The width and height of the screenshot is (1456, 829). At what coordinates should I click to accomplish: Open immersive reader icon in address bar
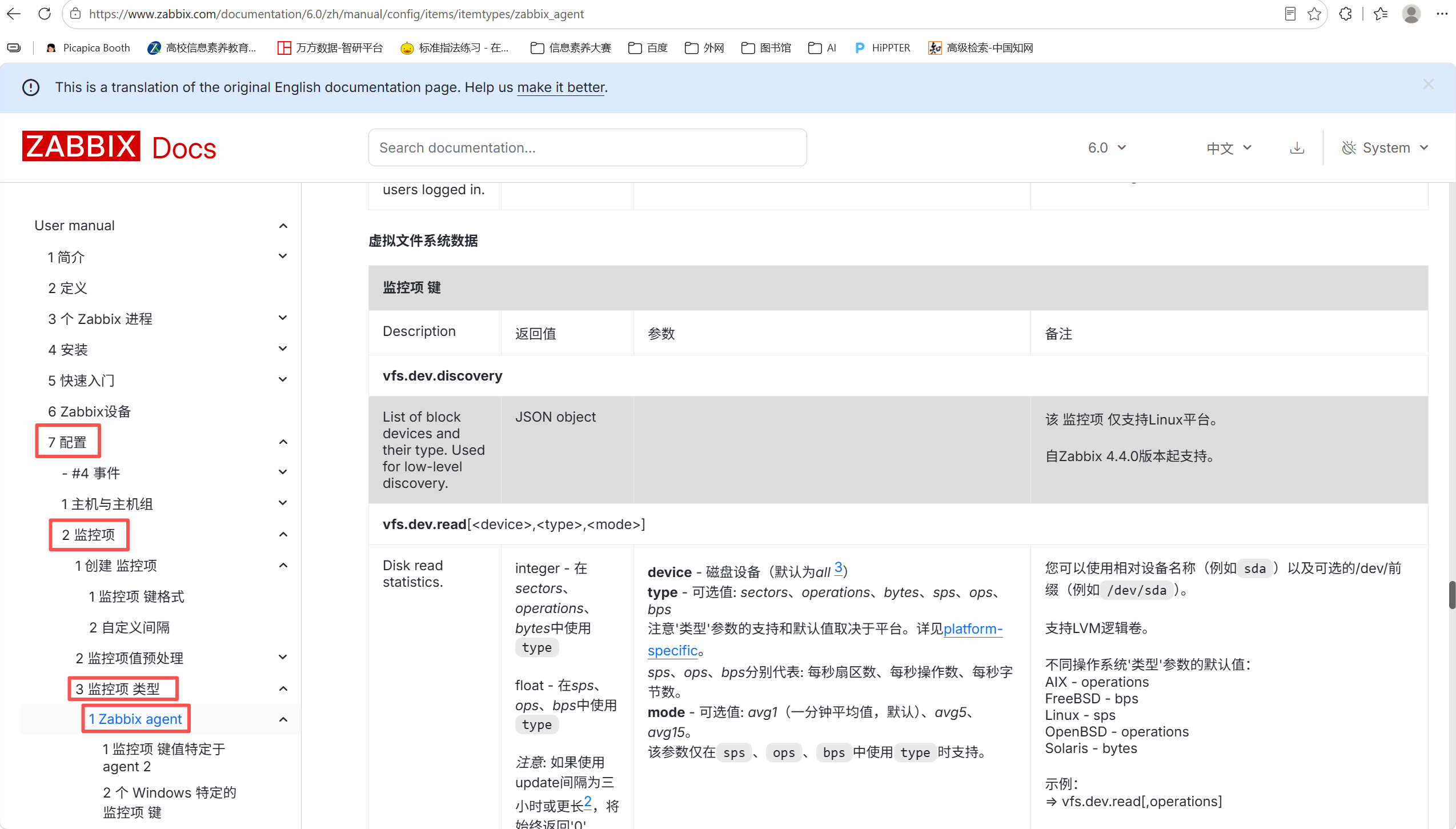coord(1290,14)
